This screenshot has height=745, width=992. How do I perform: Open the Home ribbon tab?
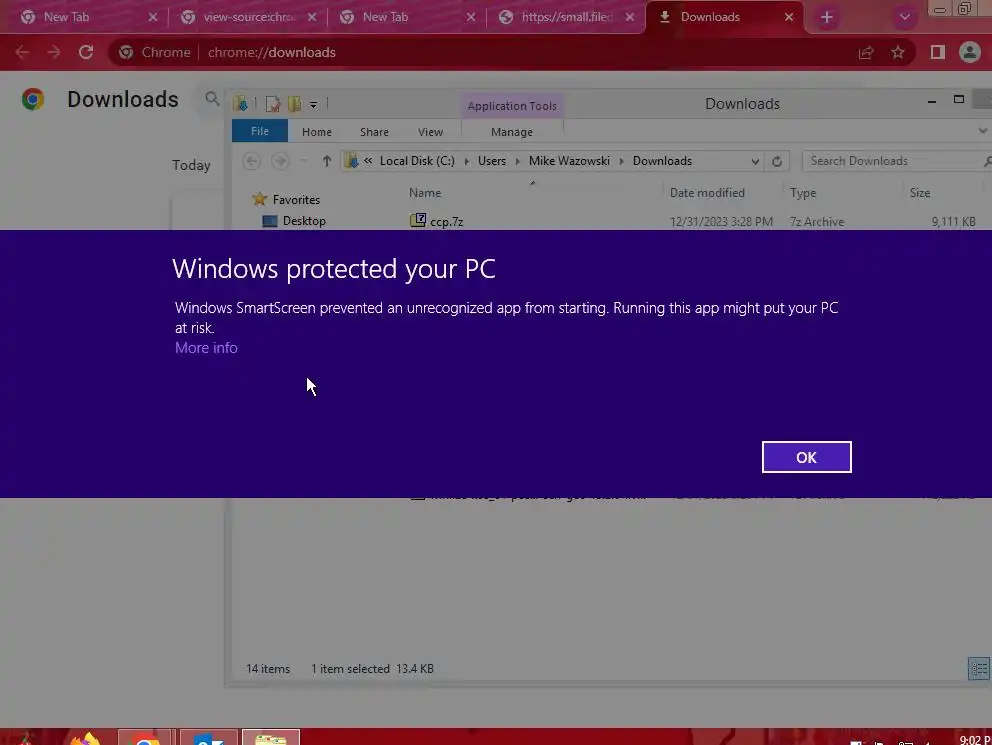click(x=316, y=132)
